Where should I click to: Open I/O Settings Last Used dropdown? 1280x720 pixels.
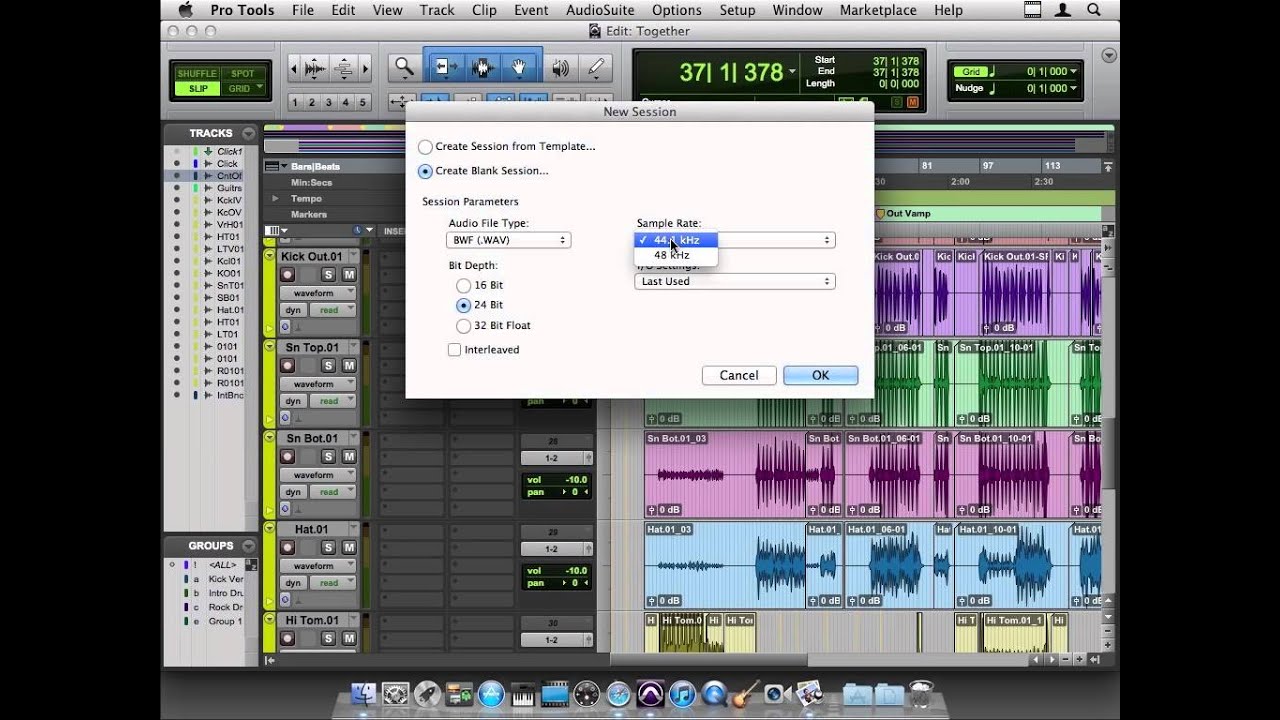click(x=735, y=282)
